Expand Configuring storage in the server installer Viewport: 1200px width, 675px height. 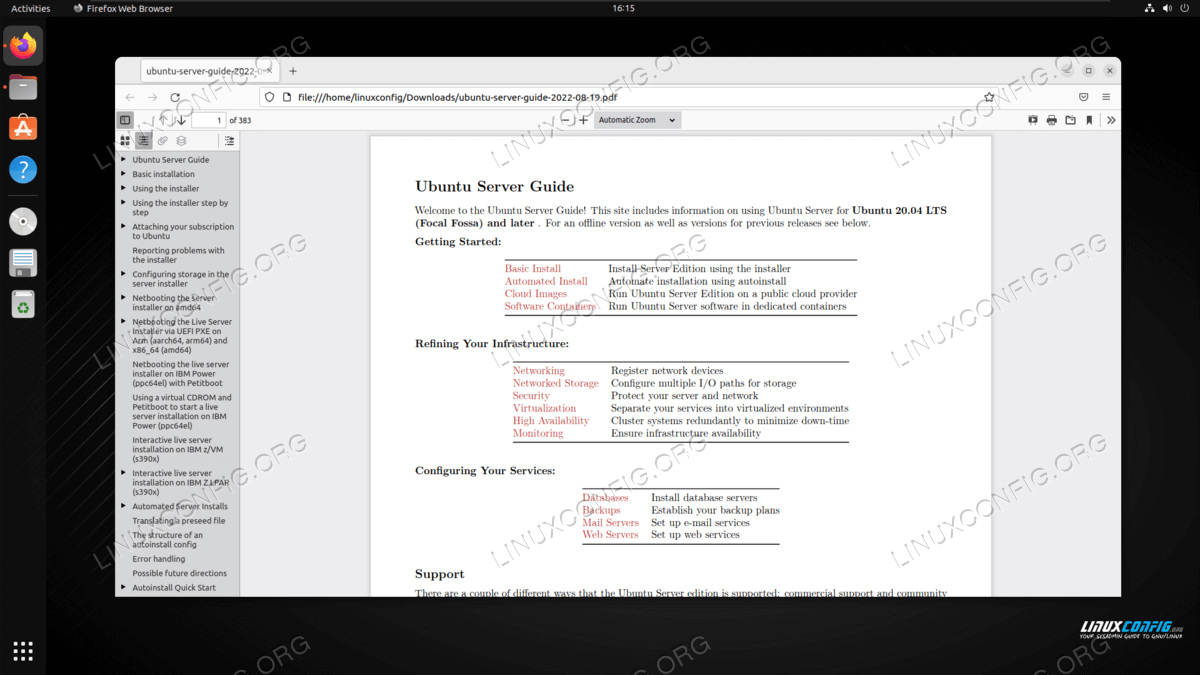click(124, 274)
